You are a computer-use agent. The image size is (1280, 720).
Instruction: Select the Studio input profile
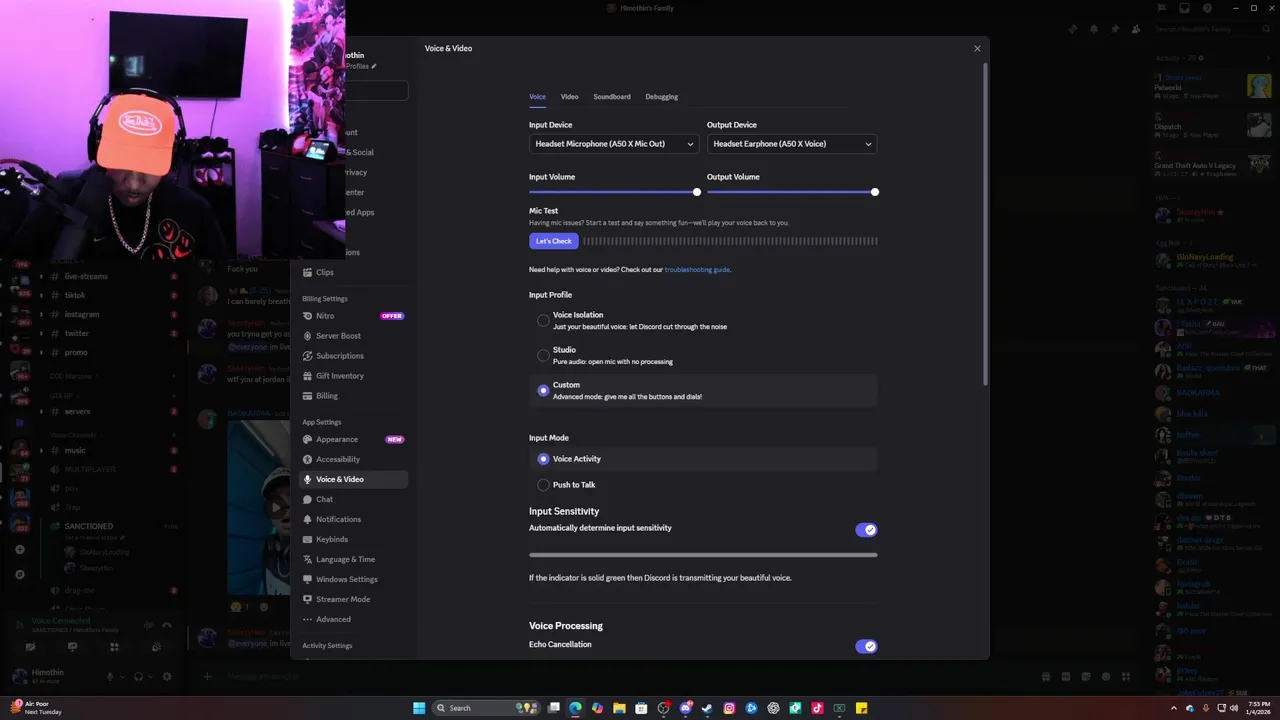pos(543,356)
